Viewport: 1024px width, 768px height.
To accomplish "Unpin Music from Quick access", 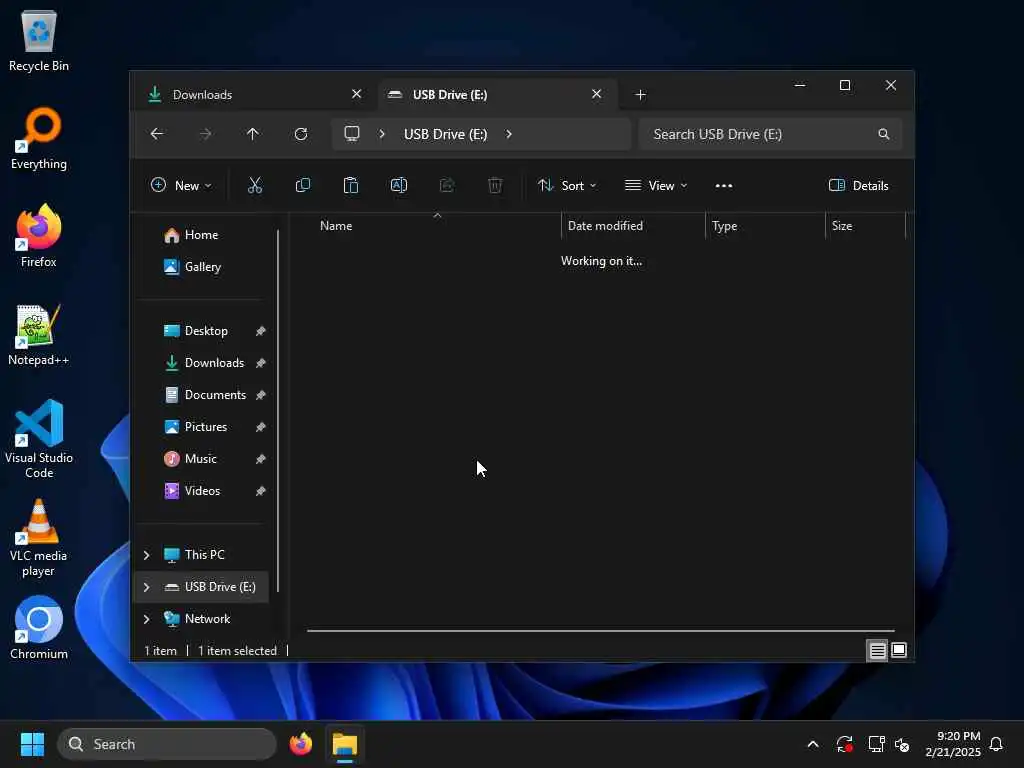I will click(x=261, y=459).
